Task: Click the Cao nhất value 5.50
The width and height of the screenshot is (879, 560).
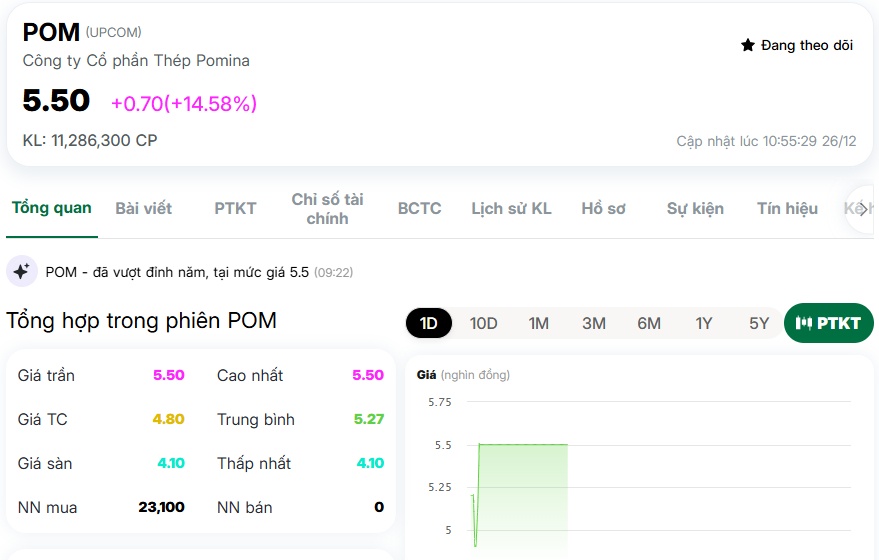Action: click(368, 375)
